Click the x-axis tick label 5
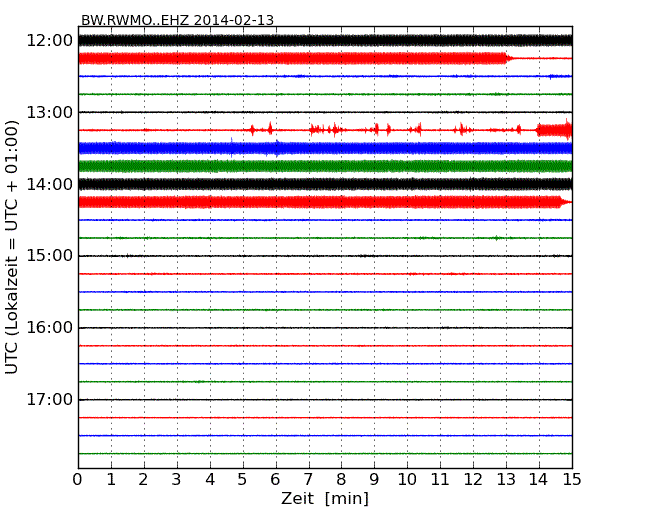Image resolution: width=650 pixels, height=520 pixels. point(242,480)
